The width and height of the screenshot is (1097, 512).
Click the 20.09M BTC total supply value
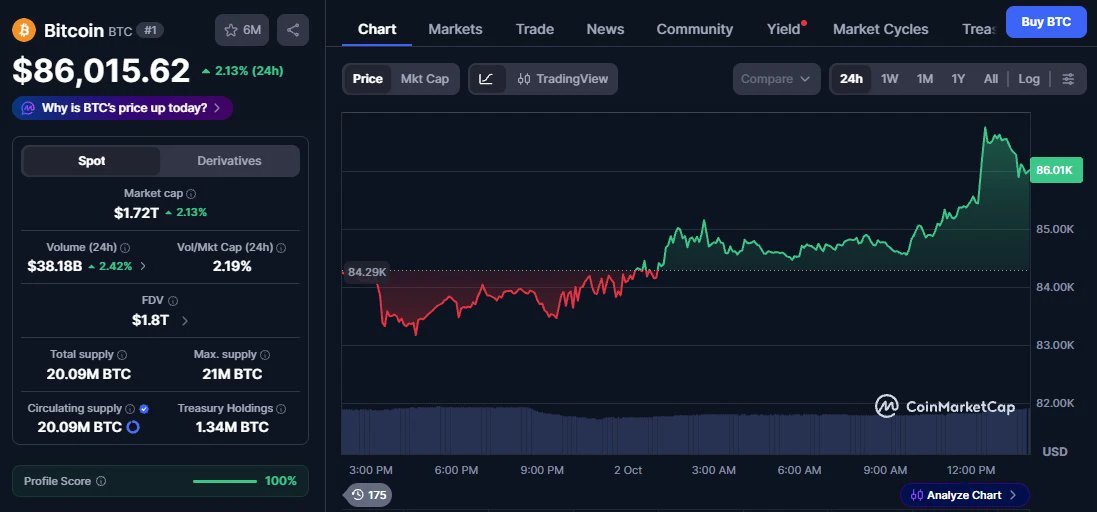[x=89, y=374]
